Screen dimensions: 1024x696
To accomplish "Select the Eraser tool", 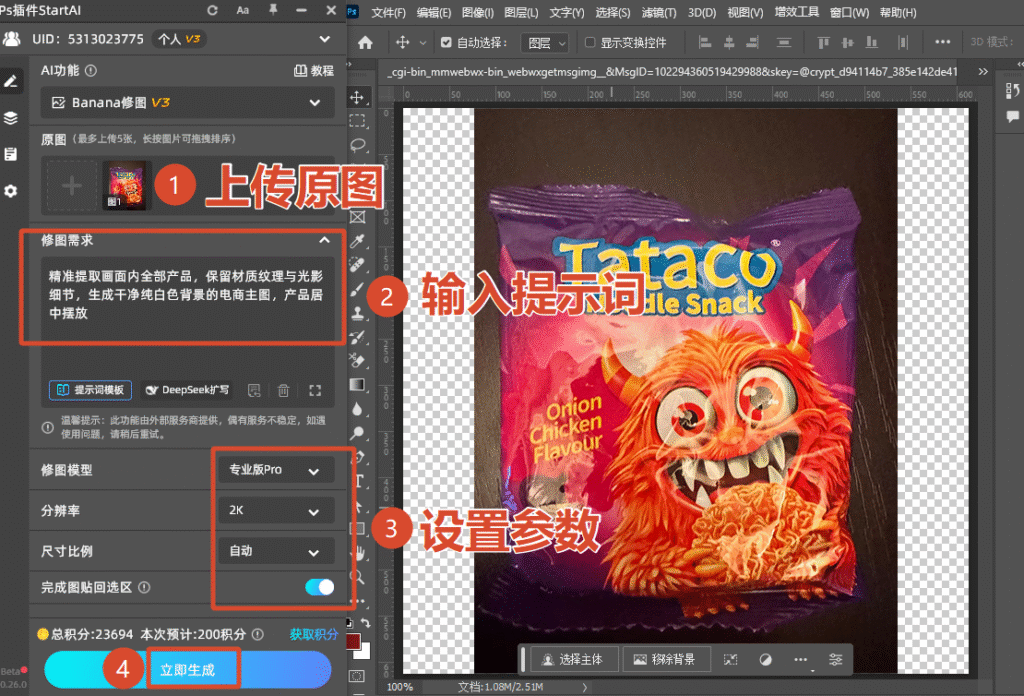I will tap(357, 360).
